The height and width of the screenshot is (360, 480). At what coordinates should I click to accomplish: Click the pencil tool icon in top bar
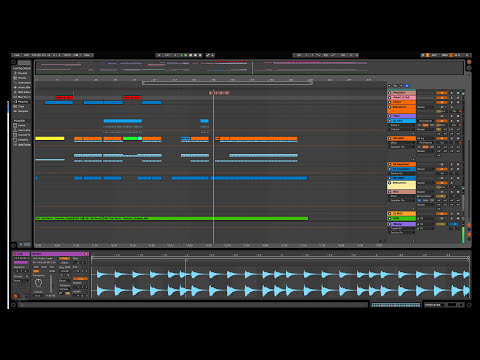click(x=423, y=55)
